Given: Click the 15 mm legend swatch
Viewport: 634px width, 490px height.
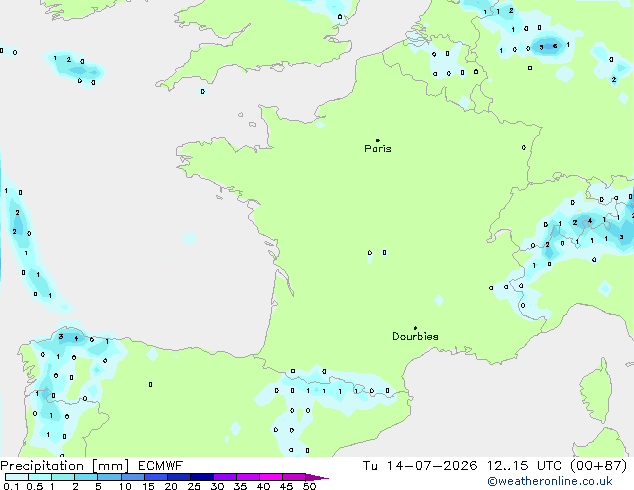Looking at the screenshot, I should [156, 477].
